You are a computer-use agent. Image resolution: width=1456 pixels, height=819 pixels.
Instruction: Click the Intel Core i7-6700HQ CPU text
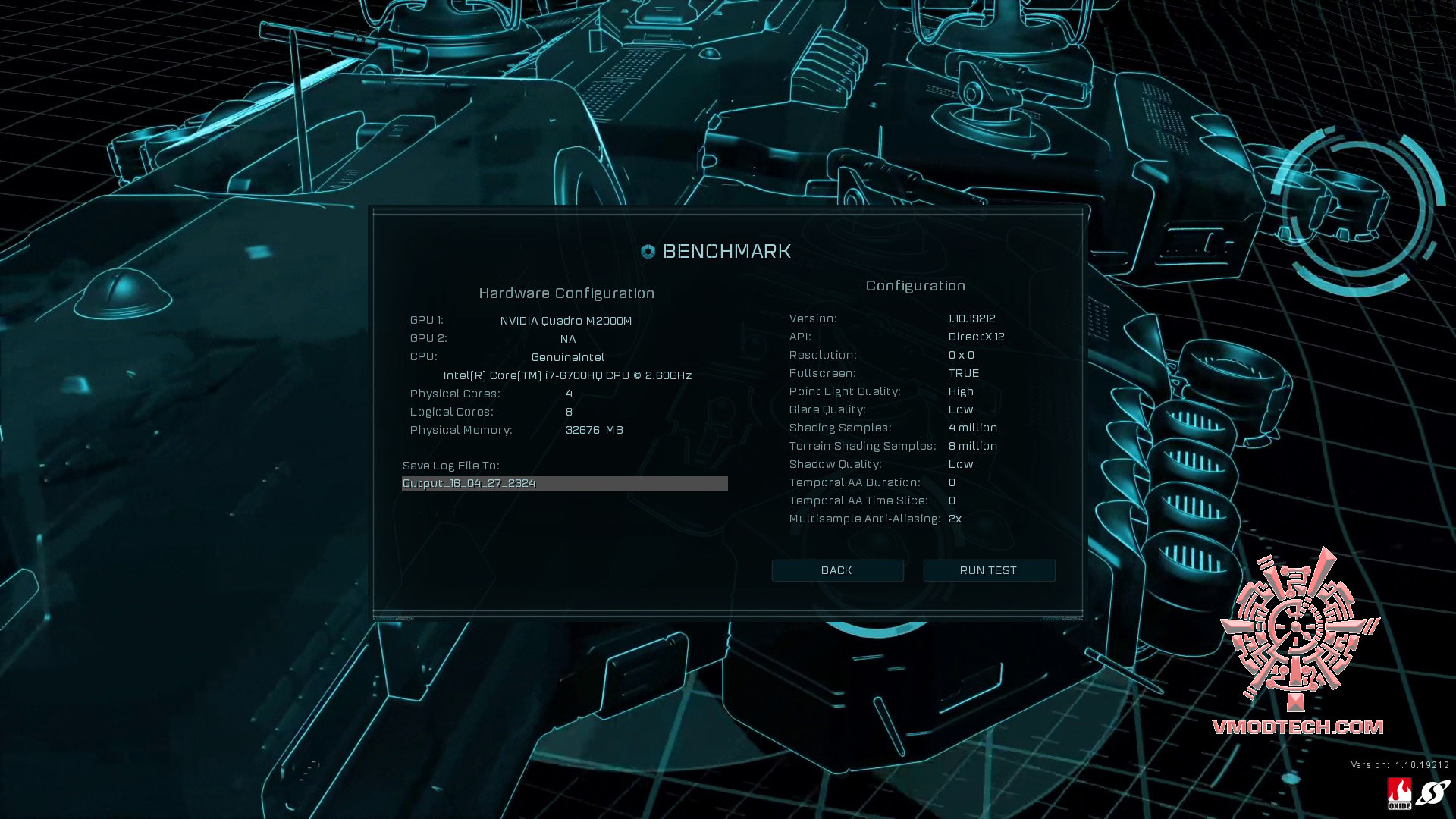point(567,375)
